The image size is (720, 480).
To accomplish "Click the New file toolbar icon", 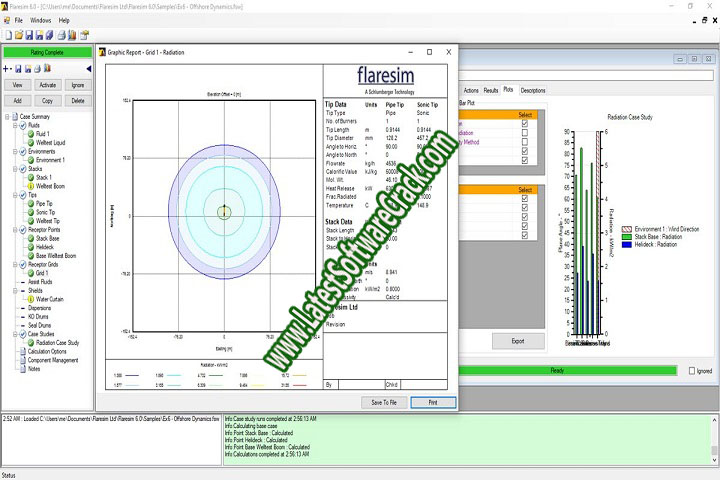I will (8, 35).
